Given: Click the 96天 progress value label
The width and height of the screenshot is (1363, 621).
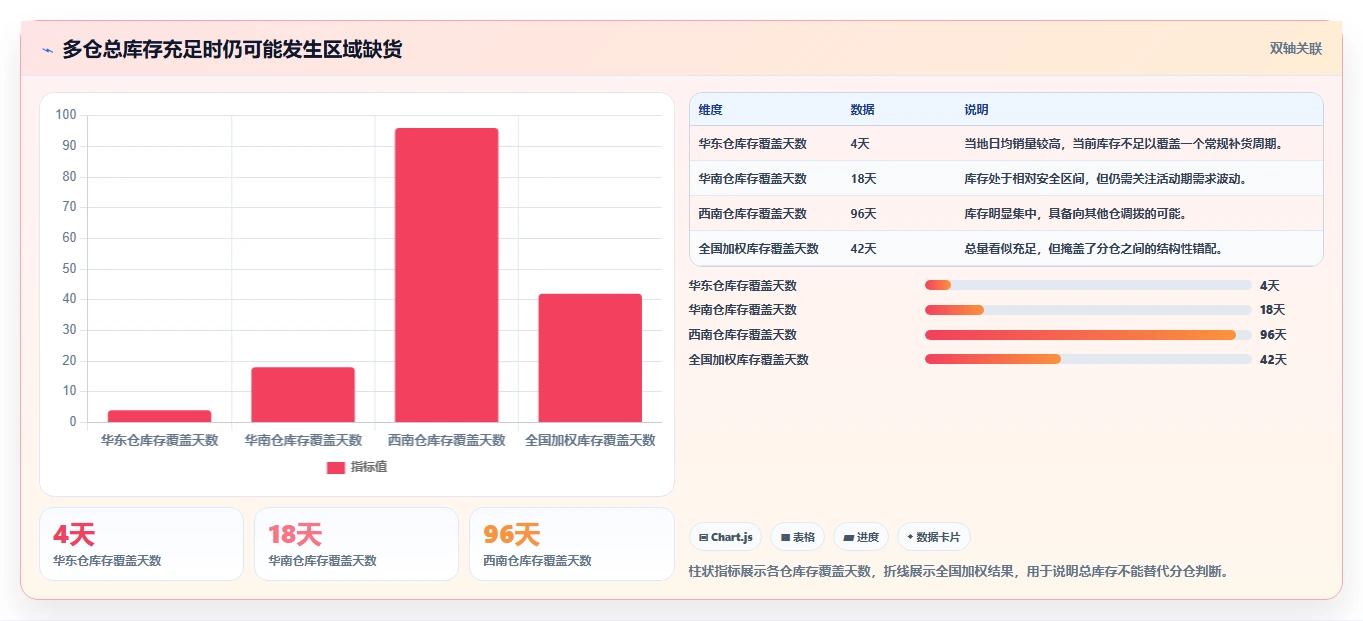Looking at the screenshot, I should pyautogui.click(x=1273, y=335).
